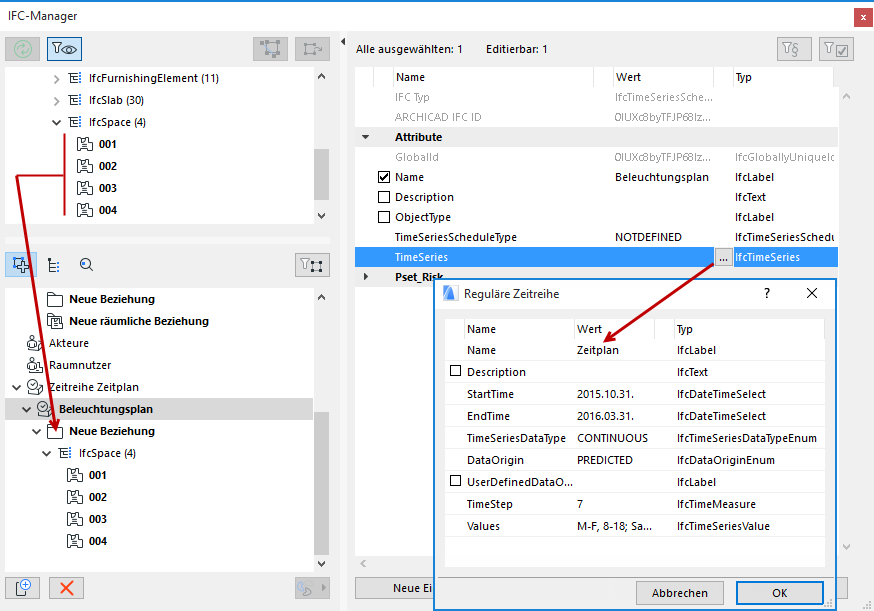Screen dimensions: 874x611
Task: Expand the IfcFurnishingElement (11) node
Action: point(56,79)
